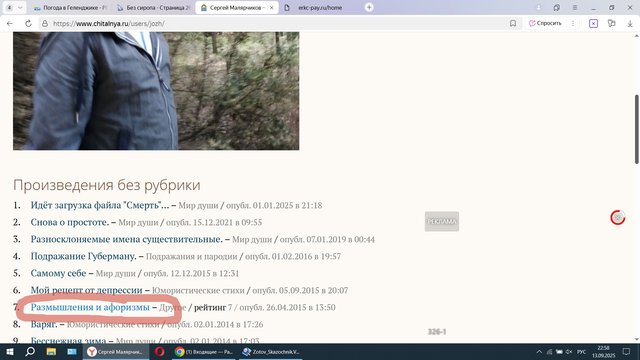This screenshot has height=360, width=640.
Task: Open Windows taskbar search
Action: (x=30, y=351)
